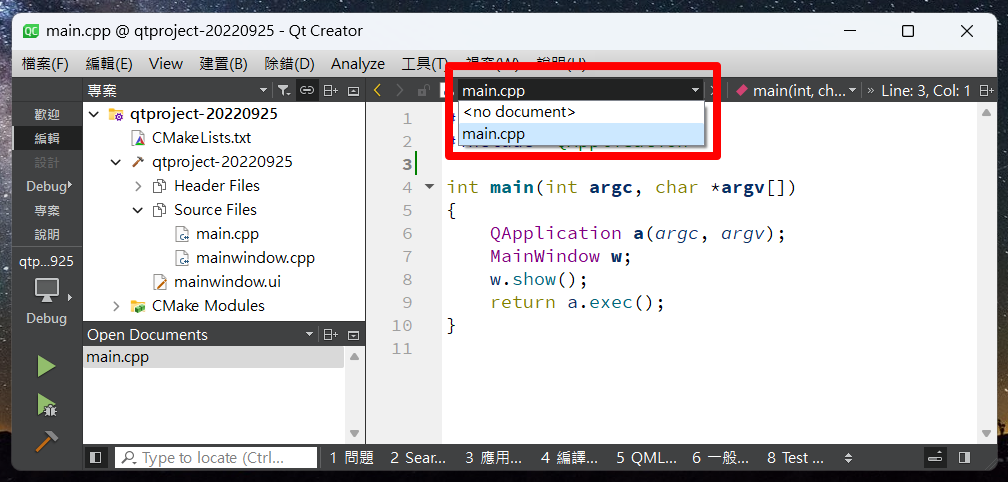Open the output panes up-down selector arrows
The height and width of the screenshot is (482, 1008).
point(849,458)
